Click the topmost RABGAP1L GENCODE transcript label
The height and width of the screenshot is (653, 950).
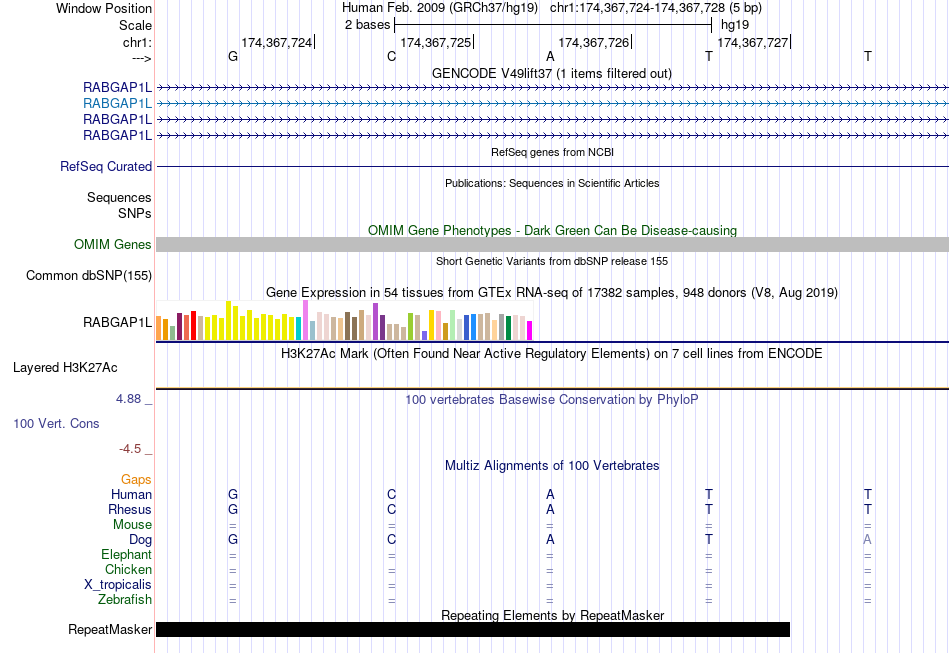[x=118, y=88]
